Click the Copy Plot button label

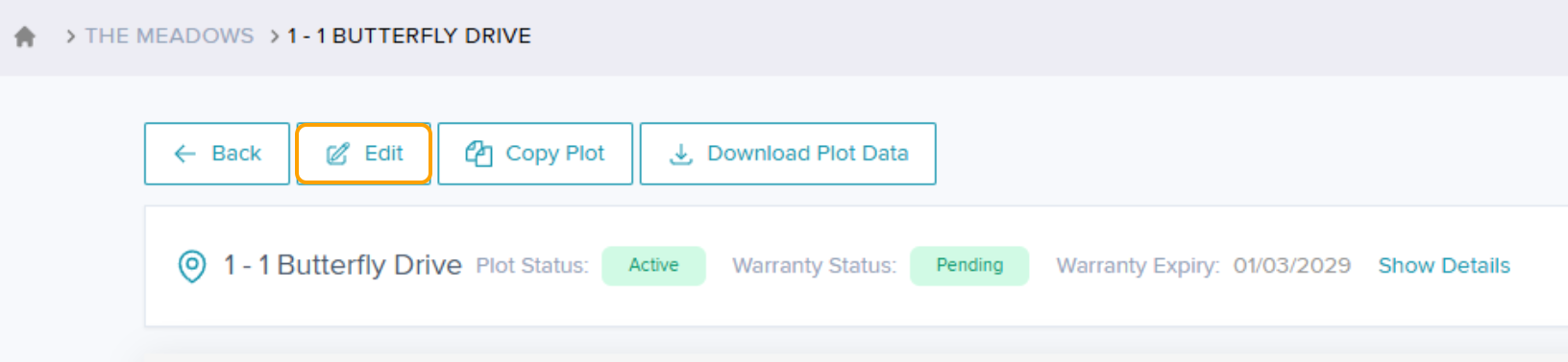[554, 154]
